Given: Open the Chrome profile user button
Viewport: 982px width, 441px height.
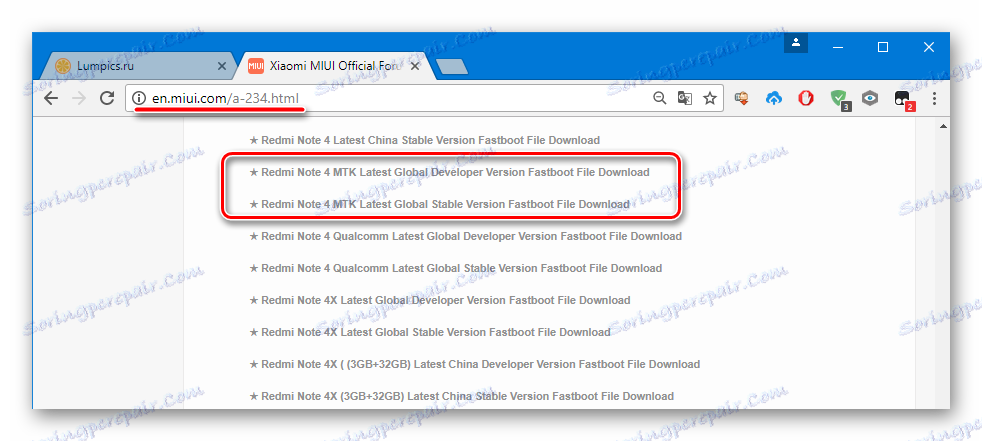Looking at the screenshot, I should coord(795,43).
